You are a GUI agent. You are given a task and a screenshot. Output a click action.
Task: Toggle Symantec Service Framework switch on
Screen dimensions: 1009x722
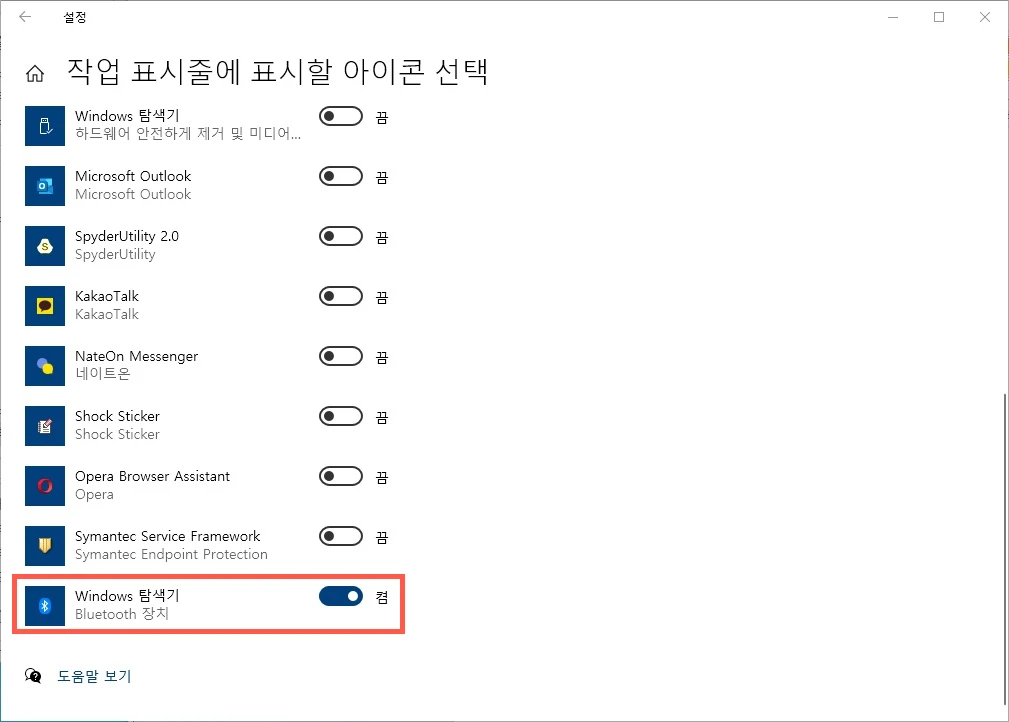coord(341,536)
